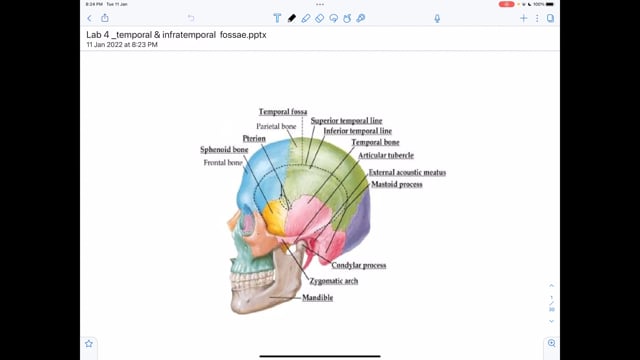Tap the 'Pterion' label
The width and height of the screenshot is (640, 360).
coord(254,139)
